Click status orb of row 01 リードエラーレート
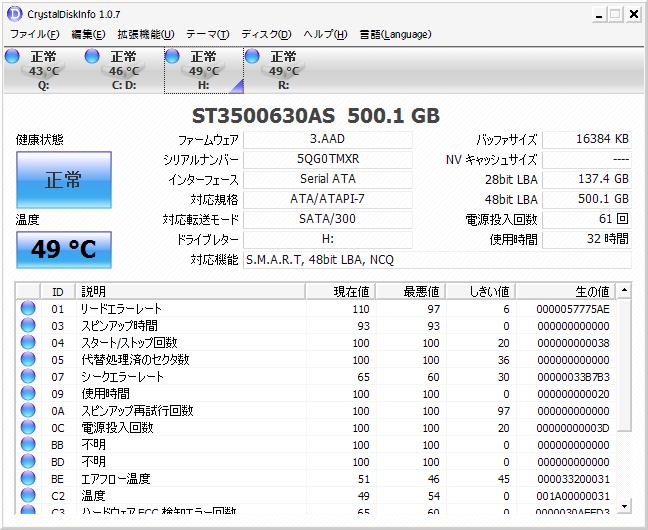Screen dimensions: 648x530 click(x=28, y=308)
